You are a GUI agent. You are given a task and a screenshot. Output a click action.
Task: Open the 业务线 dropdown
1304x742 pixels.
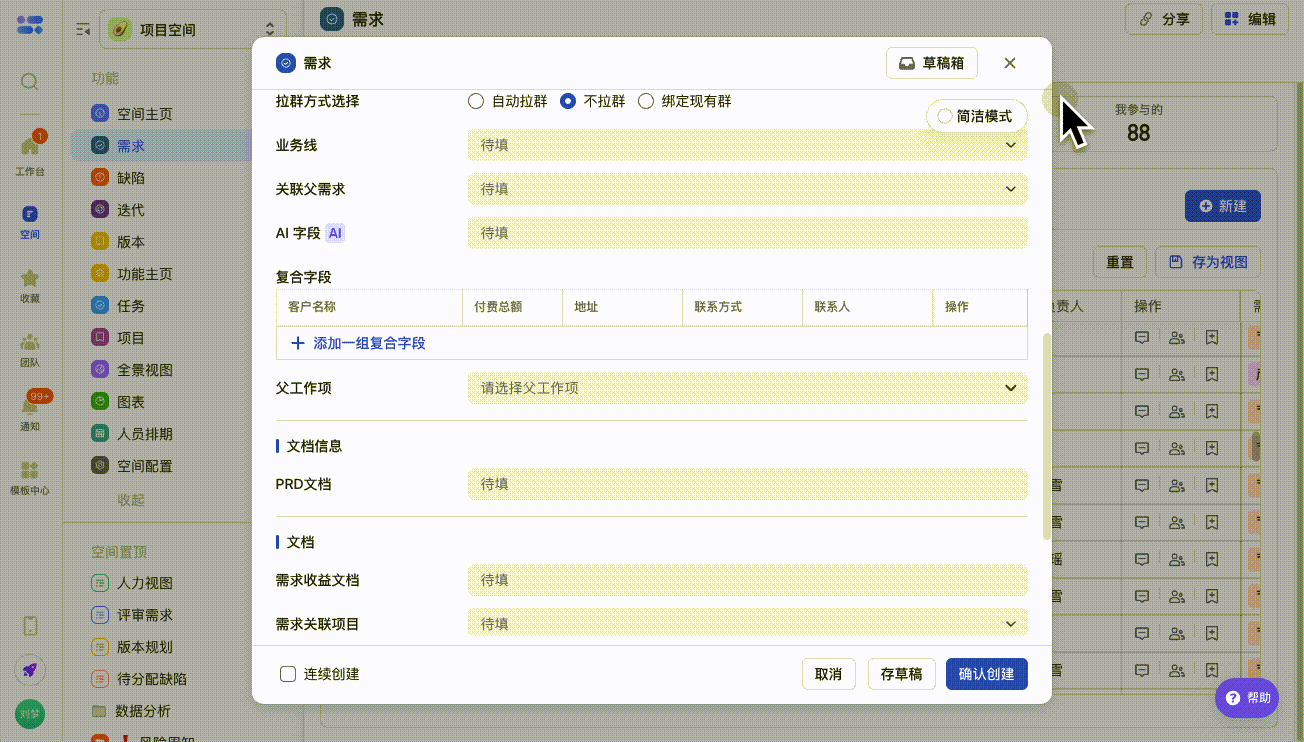747,145
